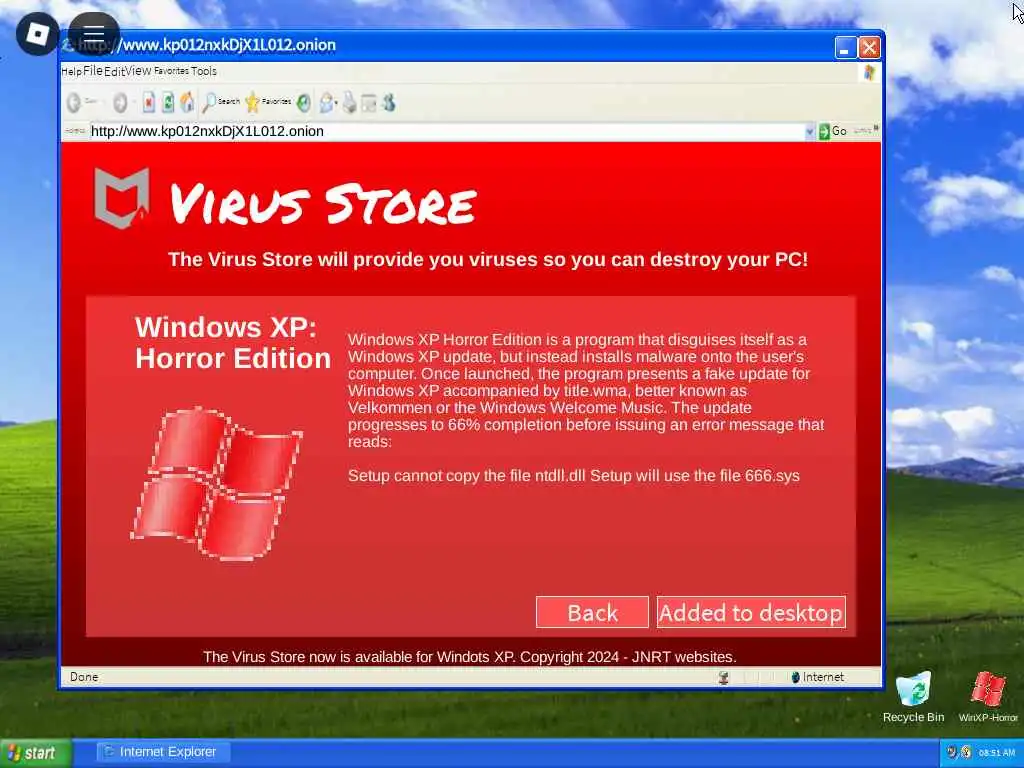This screenshot has height=768, width=1024.
Task: Click the Links toolbar label
Action: coord(862,131)
